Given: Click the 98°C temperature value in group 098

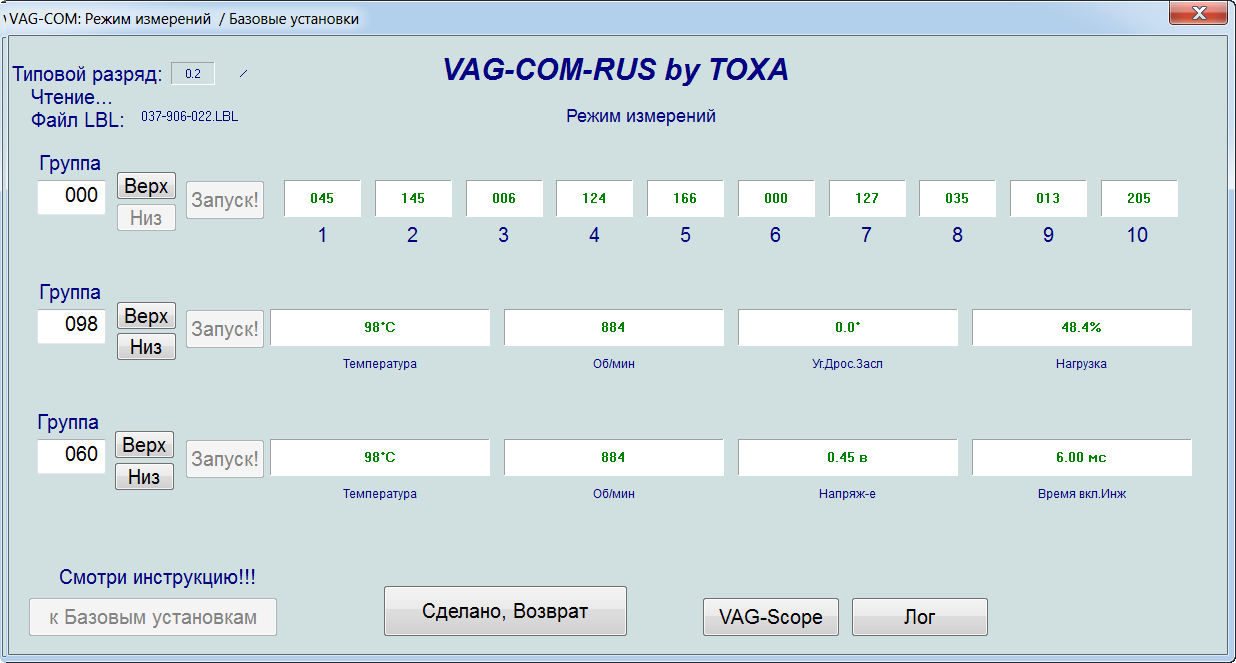Looking at the screenshot, I should tap(380, 327).
